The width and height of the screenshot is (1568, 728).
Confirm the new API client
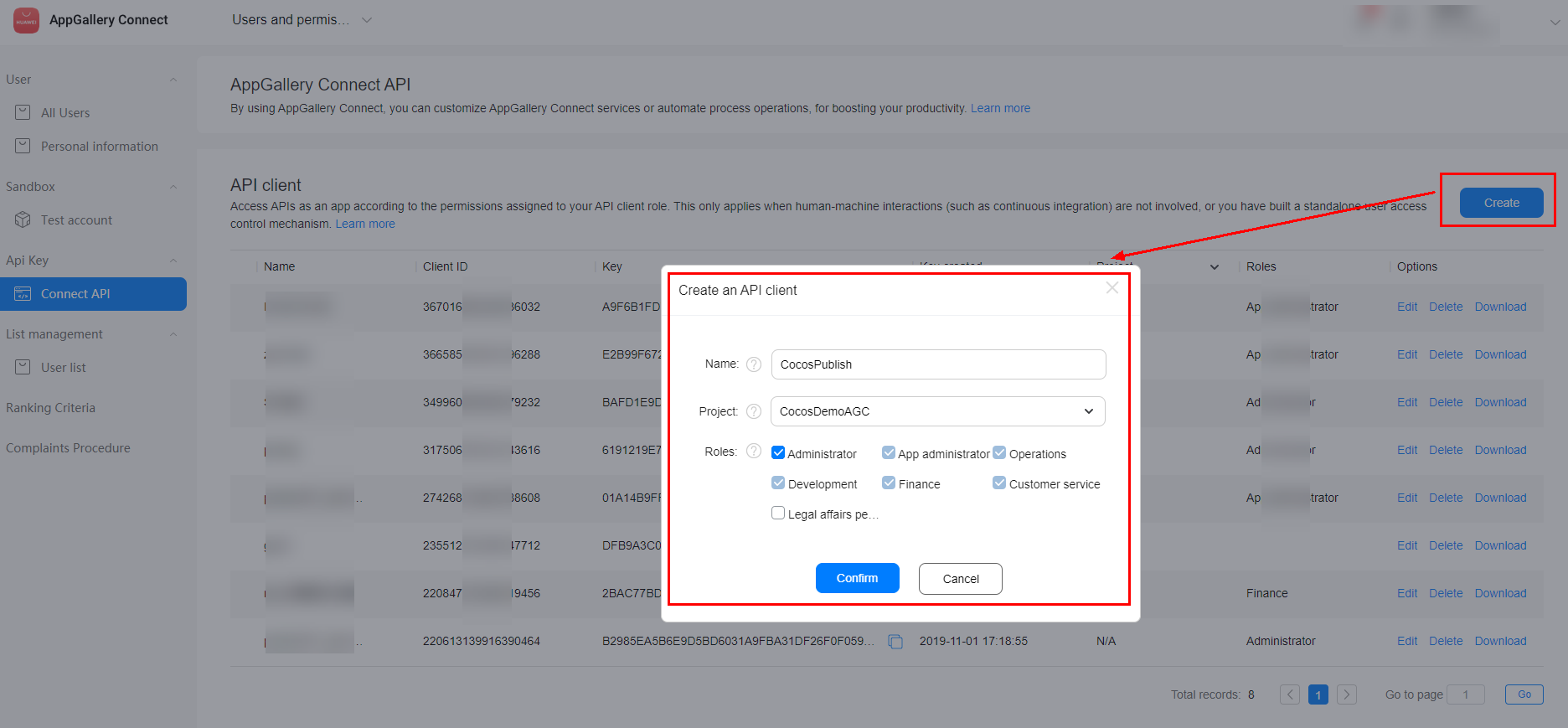(858, 578)
